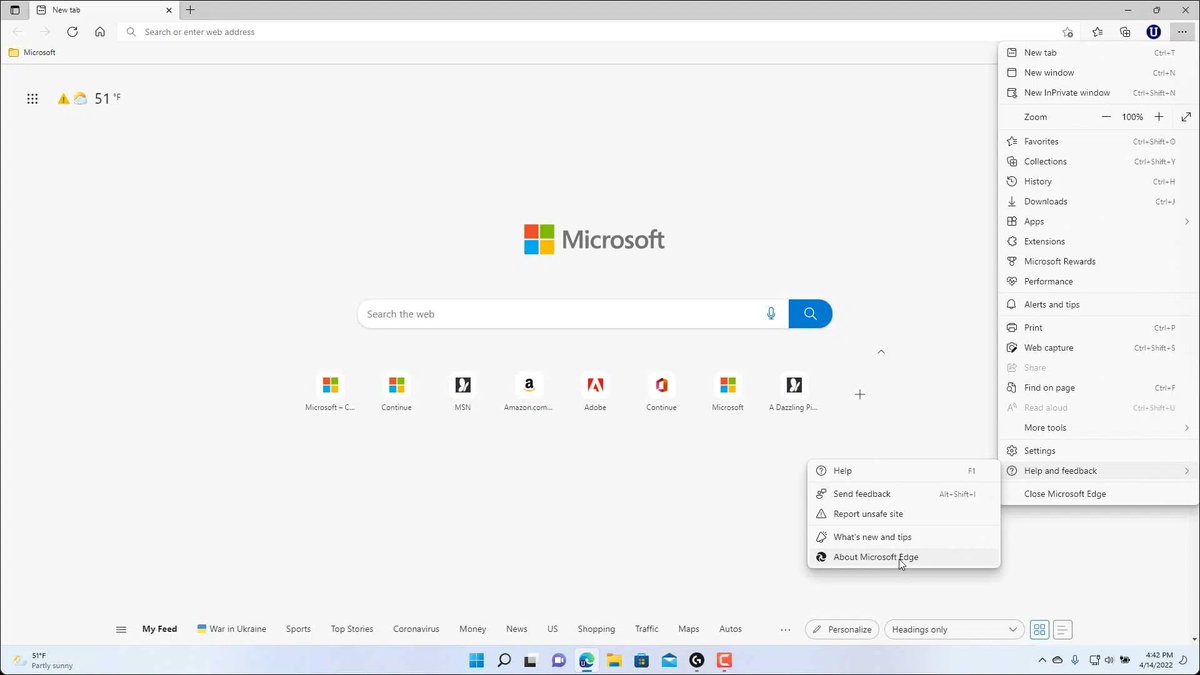Viewport: 1200px width, 675px height.
Task: Open Extensions from the menu
Action: point(1098,242)
